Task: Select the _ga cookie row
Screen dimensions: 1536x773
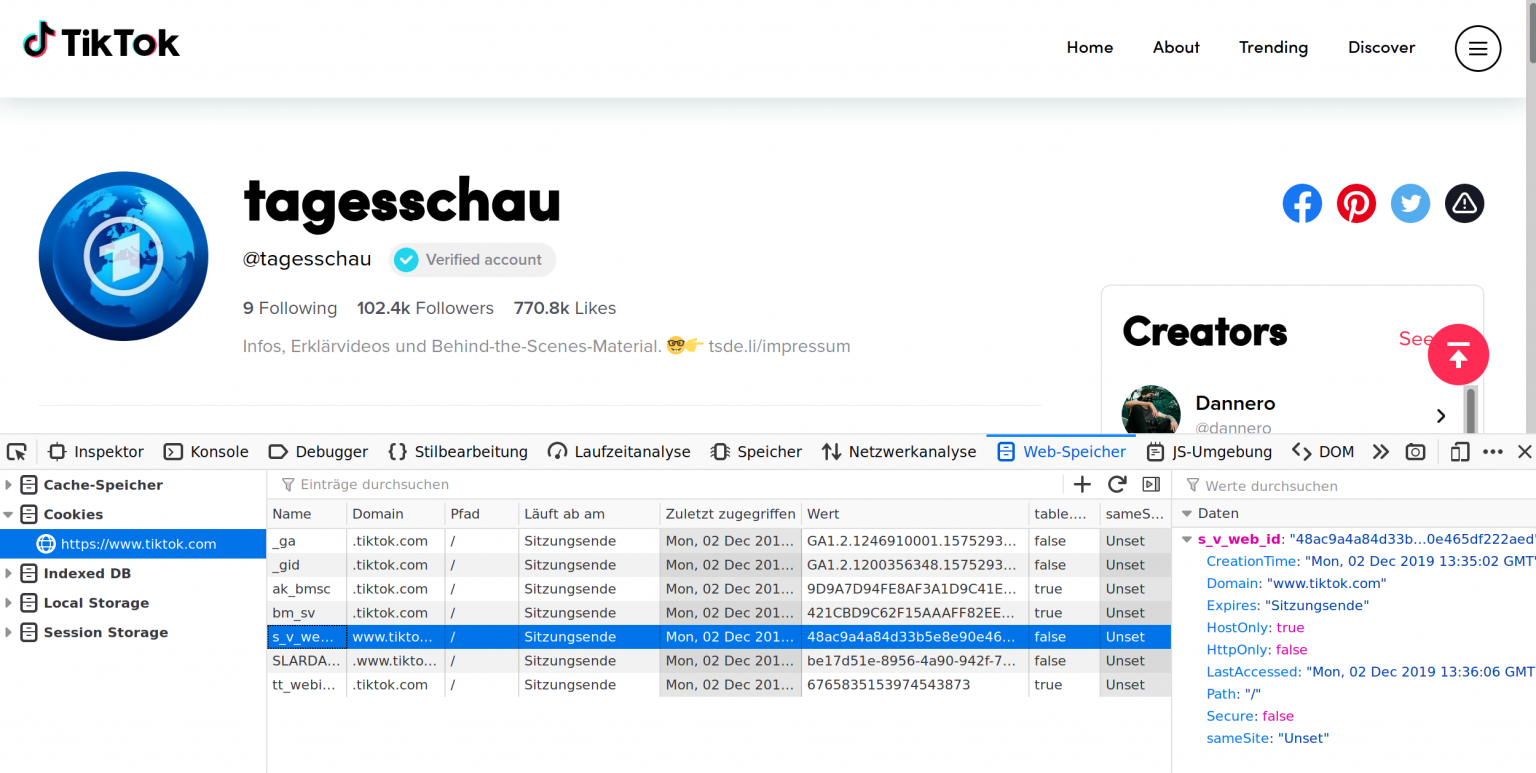Action: click(x=719, y=541)
